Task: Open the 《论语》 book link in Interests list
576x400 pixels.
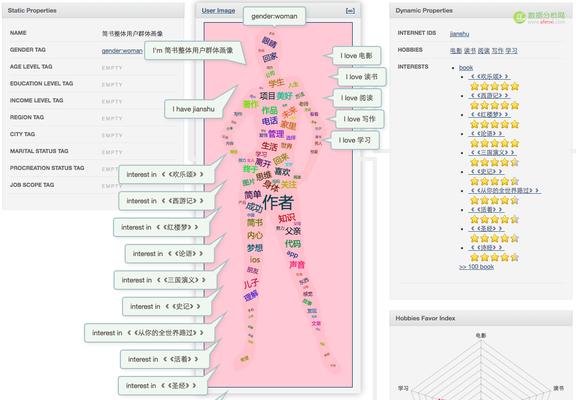Action: coord(487,134)
